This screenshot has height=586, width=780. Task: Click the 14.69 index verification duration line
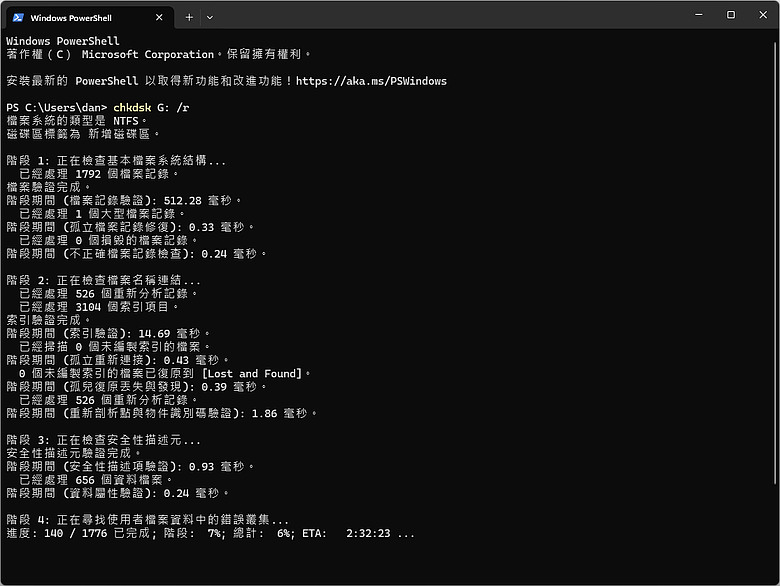click(x=108, y=334)
